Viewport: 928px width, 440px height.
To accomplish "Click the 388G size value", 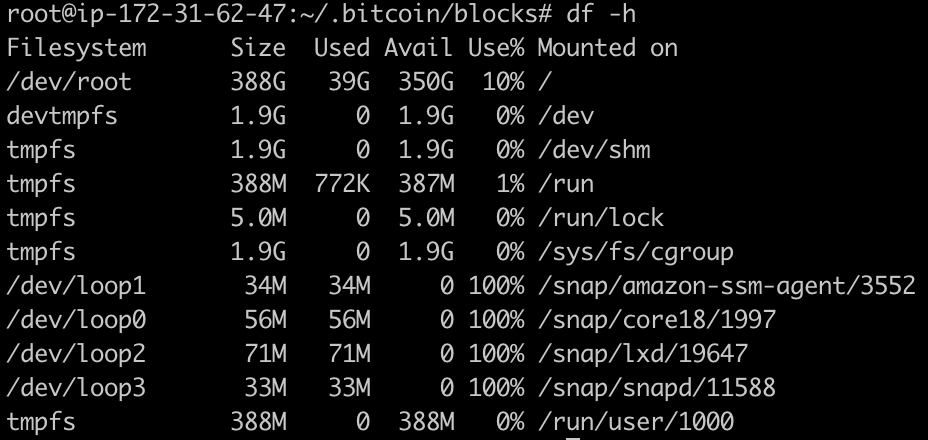I will [x=258, y=82].
